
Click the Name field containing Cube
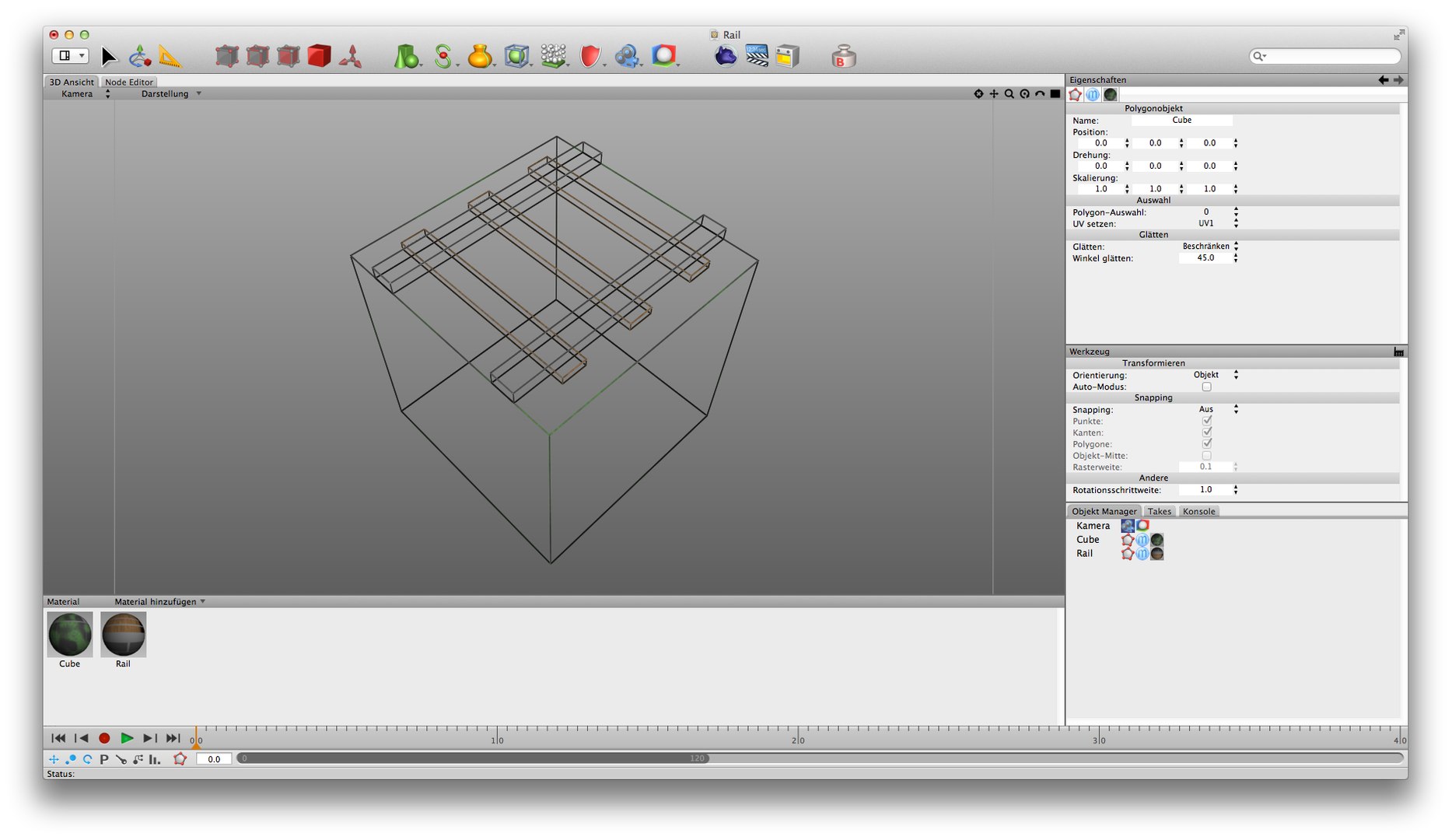tap(1181, 121)
